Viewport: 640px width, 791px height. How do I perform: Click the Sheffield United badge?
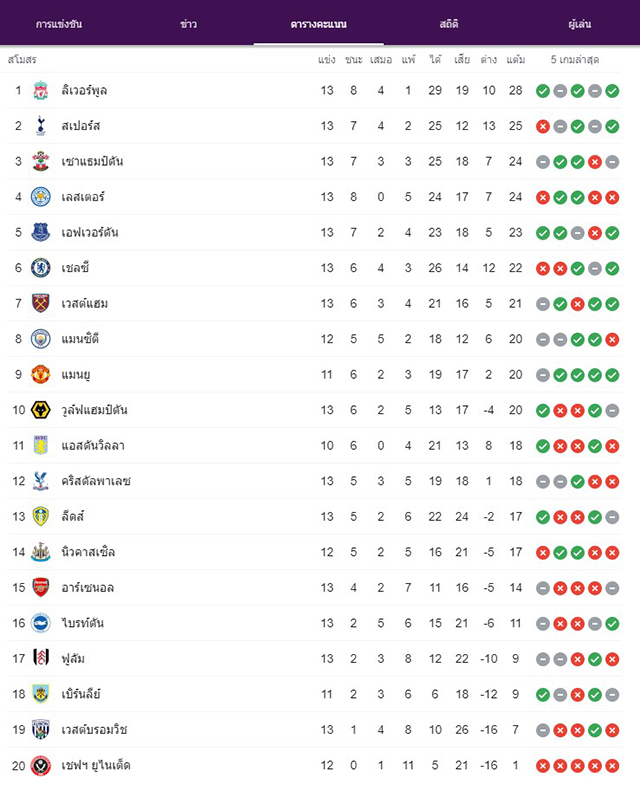40,765
